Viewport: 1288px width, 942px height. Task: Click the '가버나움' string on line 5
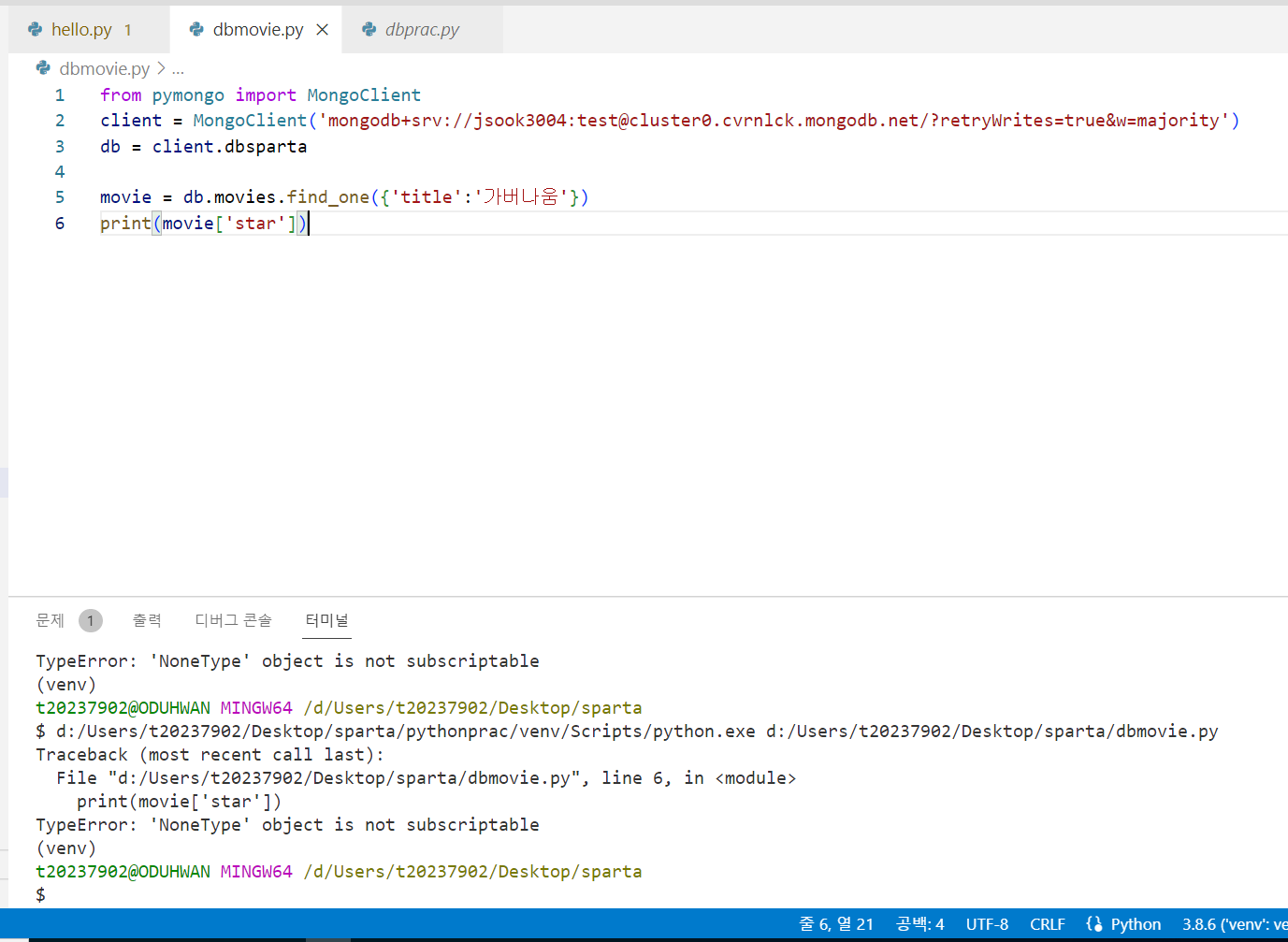point(521,196)
